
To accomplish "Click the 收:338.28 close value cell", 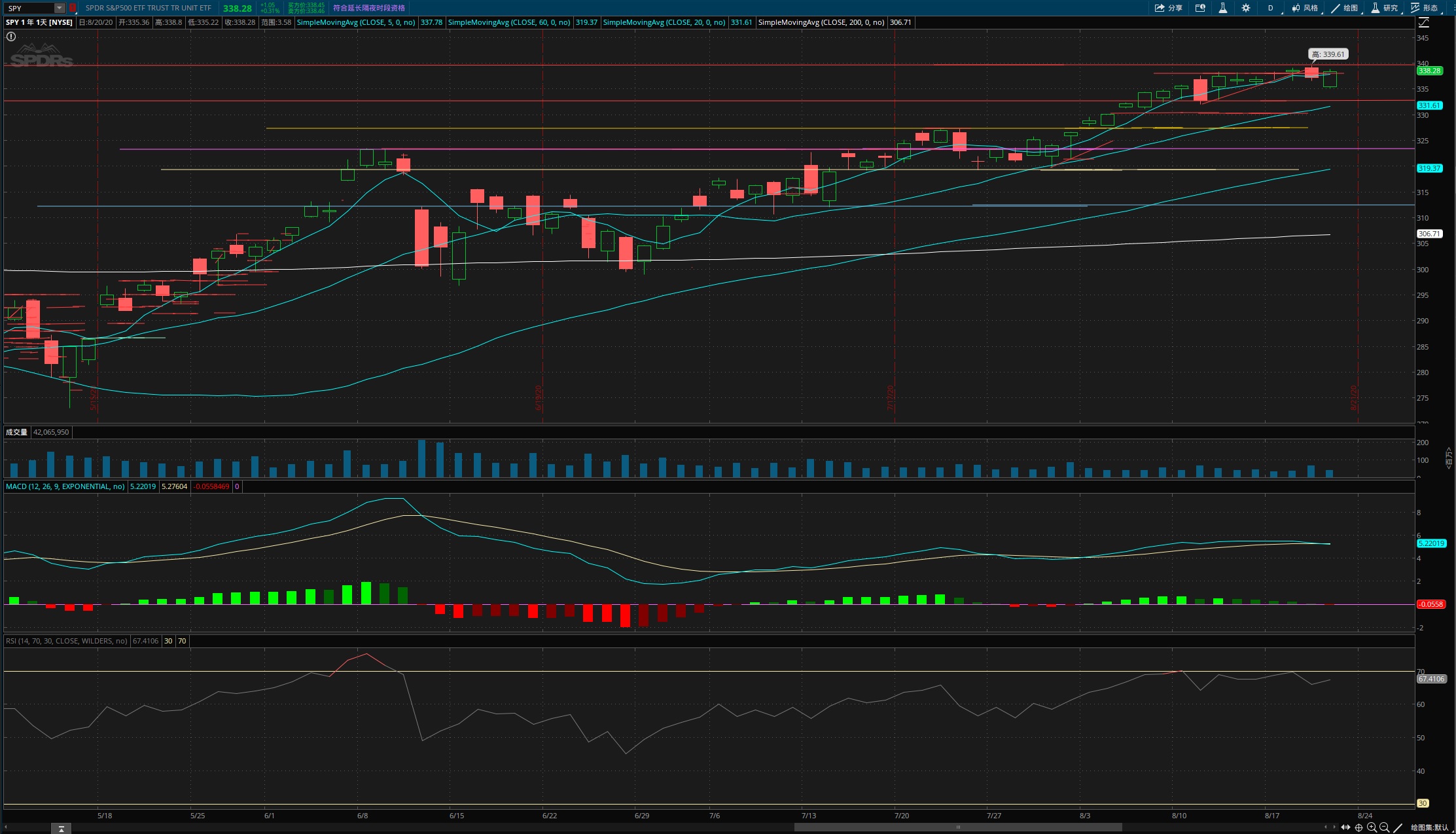I will point(240,22).
